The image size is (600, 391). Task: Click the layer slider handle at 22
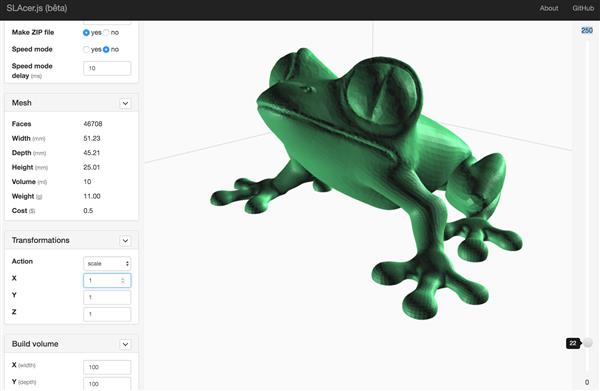point(588,343)
